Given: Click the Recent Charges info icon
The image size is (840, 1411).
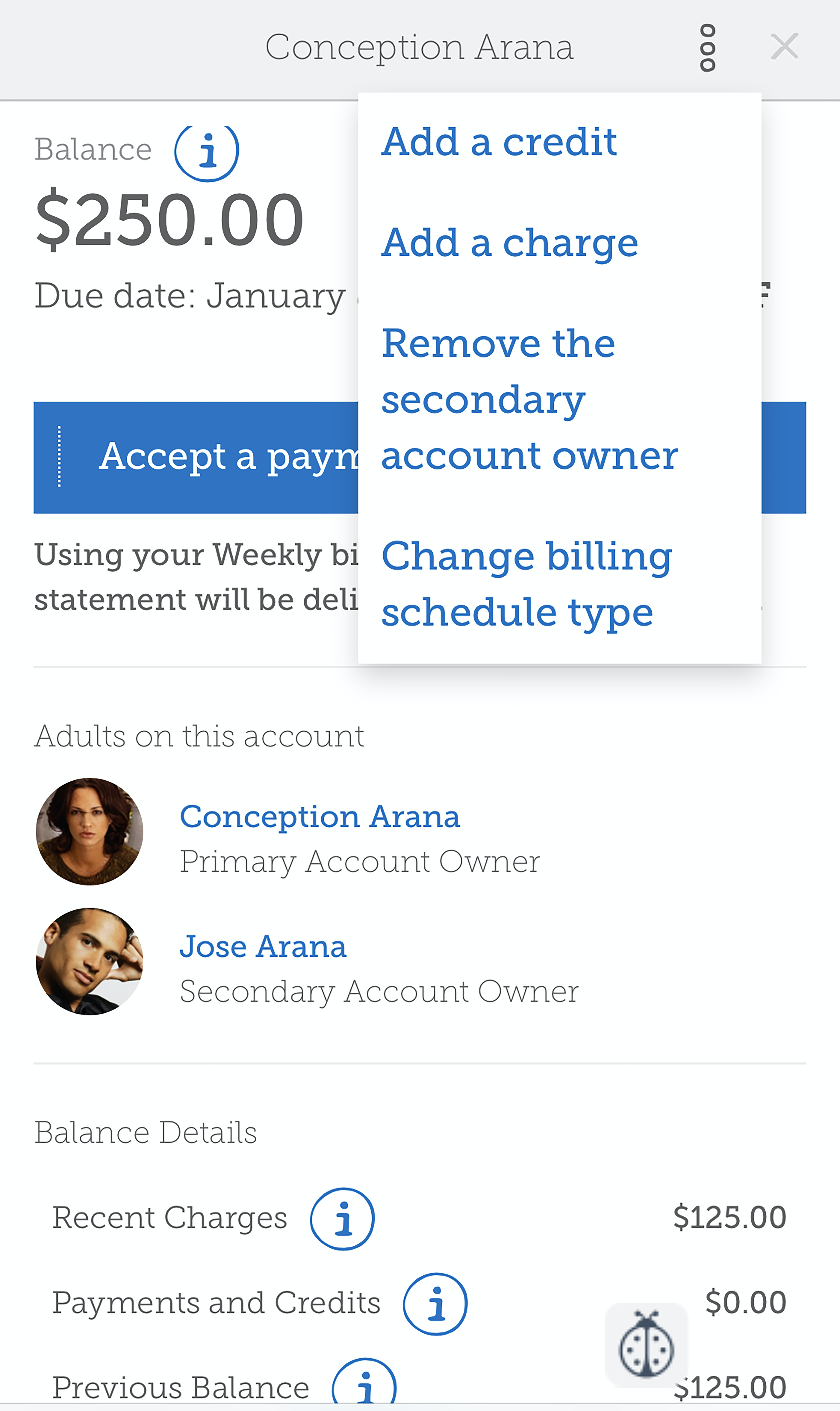Looking at the screenshot, I should pyautogui.click(x=342, y=1219).
